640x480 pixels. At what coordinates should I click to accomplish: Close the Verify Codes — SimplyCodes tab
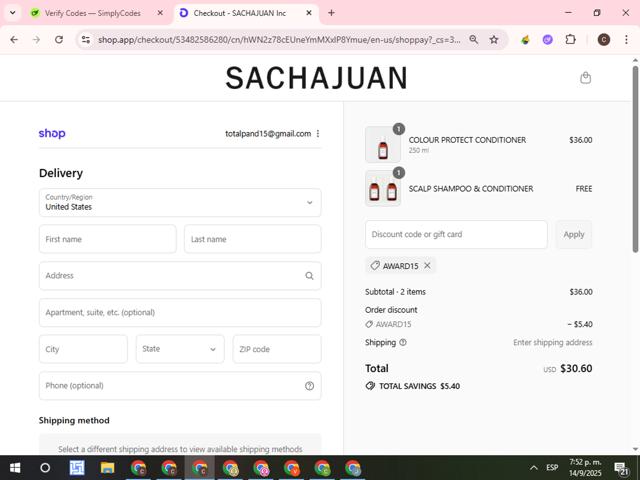160,13
